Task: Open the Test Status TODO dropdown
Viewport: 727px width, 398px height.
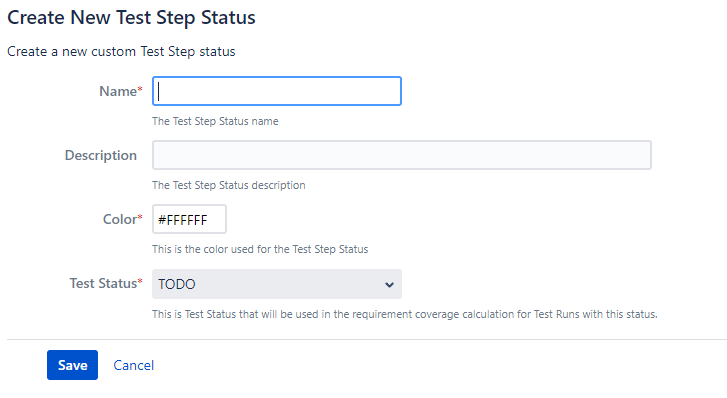Action: click(277, 284)
